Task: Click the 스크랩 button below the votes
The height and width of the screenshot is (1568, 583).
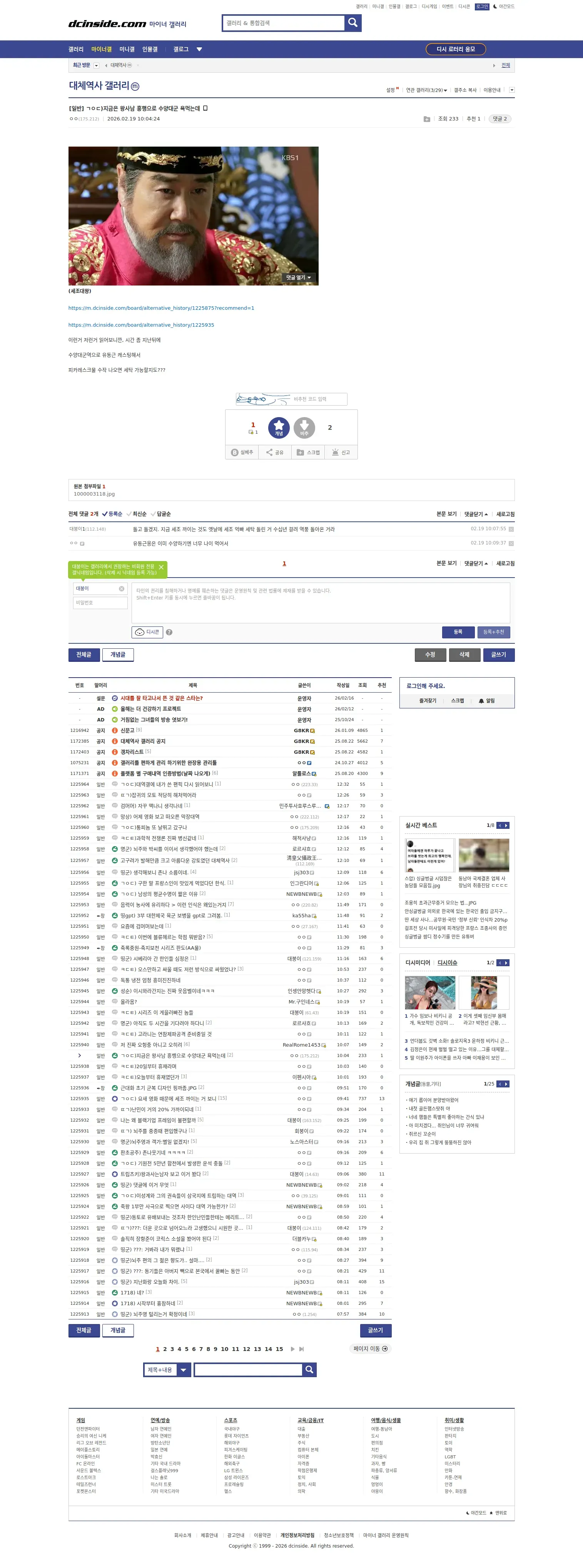Action: [x=308, y=452]
